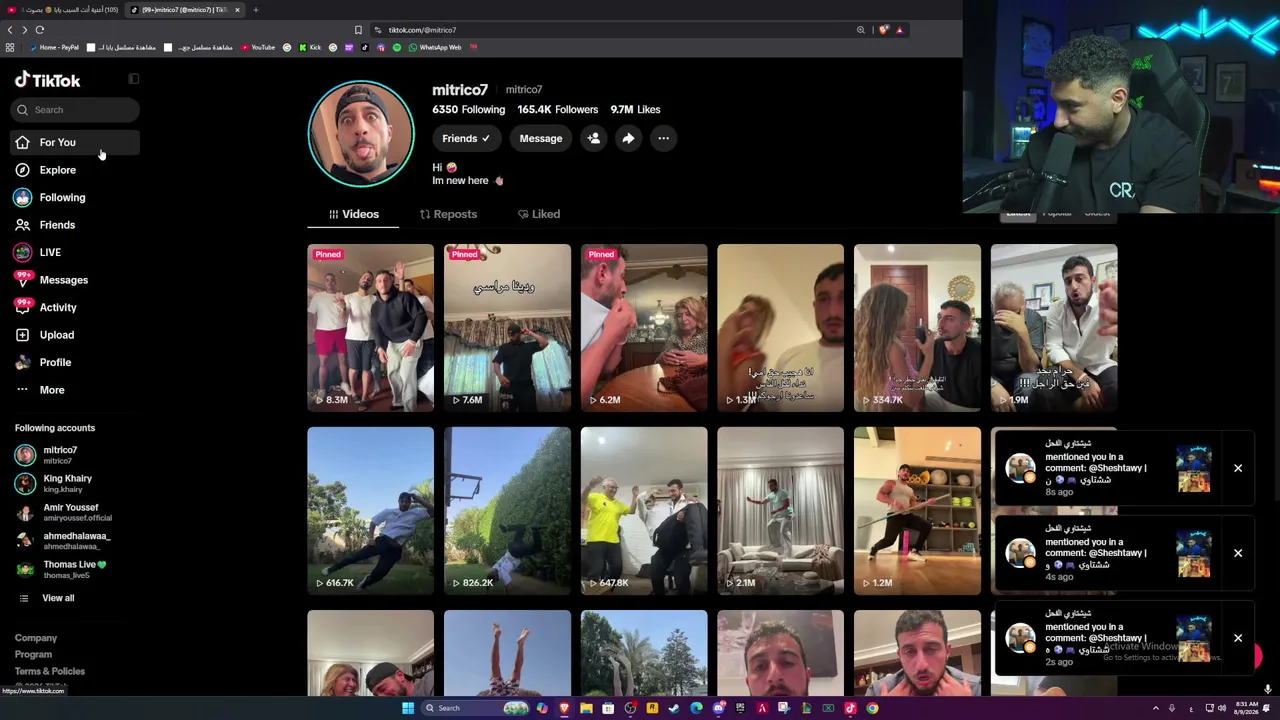Click the Activity notifications icon
Screen dimensions: 1280x720
tap(22, 307)
